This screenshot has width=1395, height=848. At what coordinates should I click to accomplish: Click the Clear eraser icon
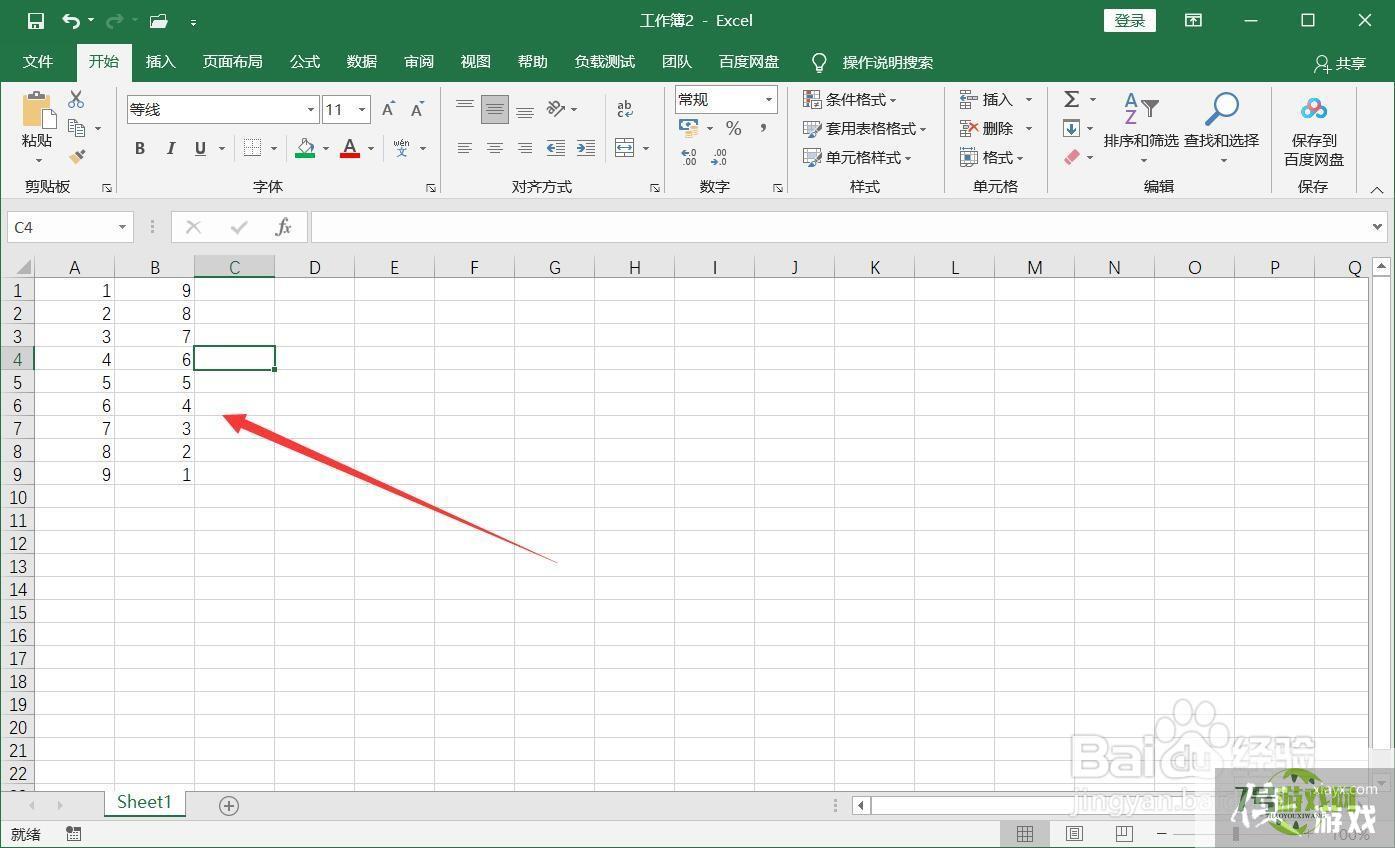[x=1071, y=157]
